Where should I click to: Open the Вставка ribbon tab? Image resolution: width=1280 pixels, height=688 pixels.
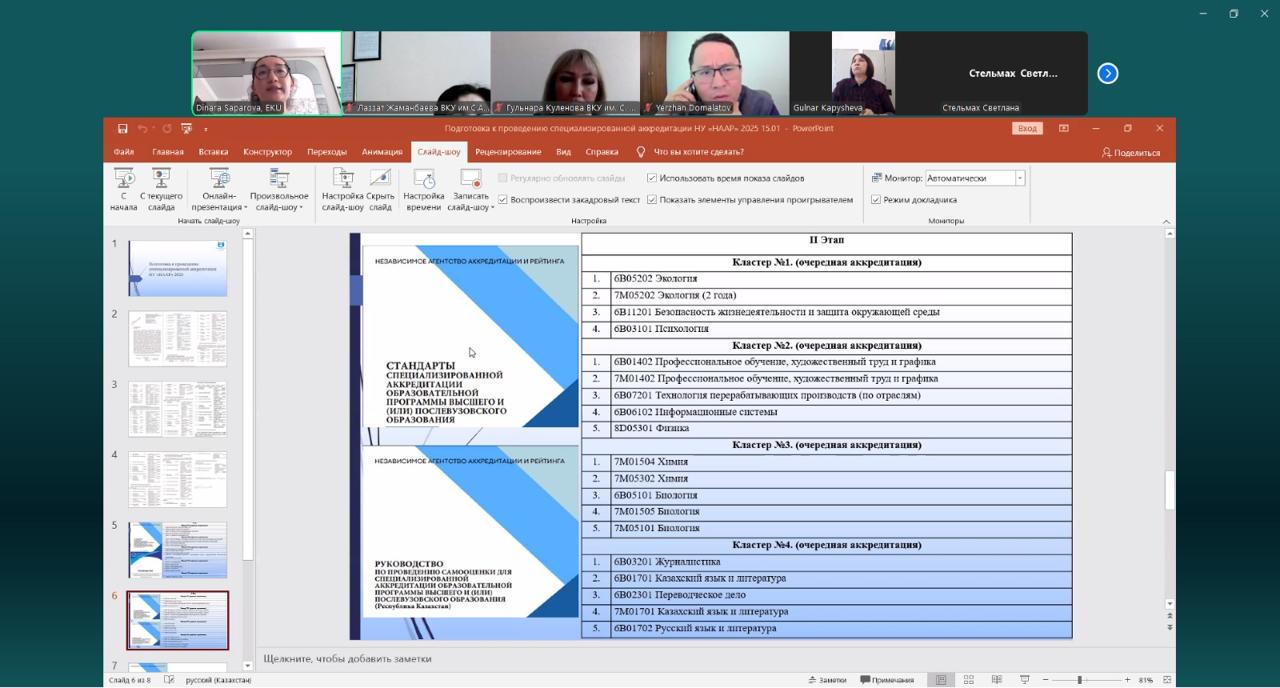[x=213, y=152]
